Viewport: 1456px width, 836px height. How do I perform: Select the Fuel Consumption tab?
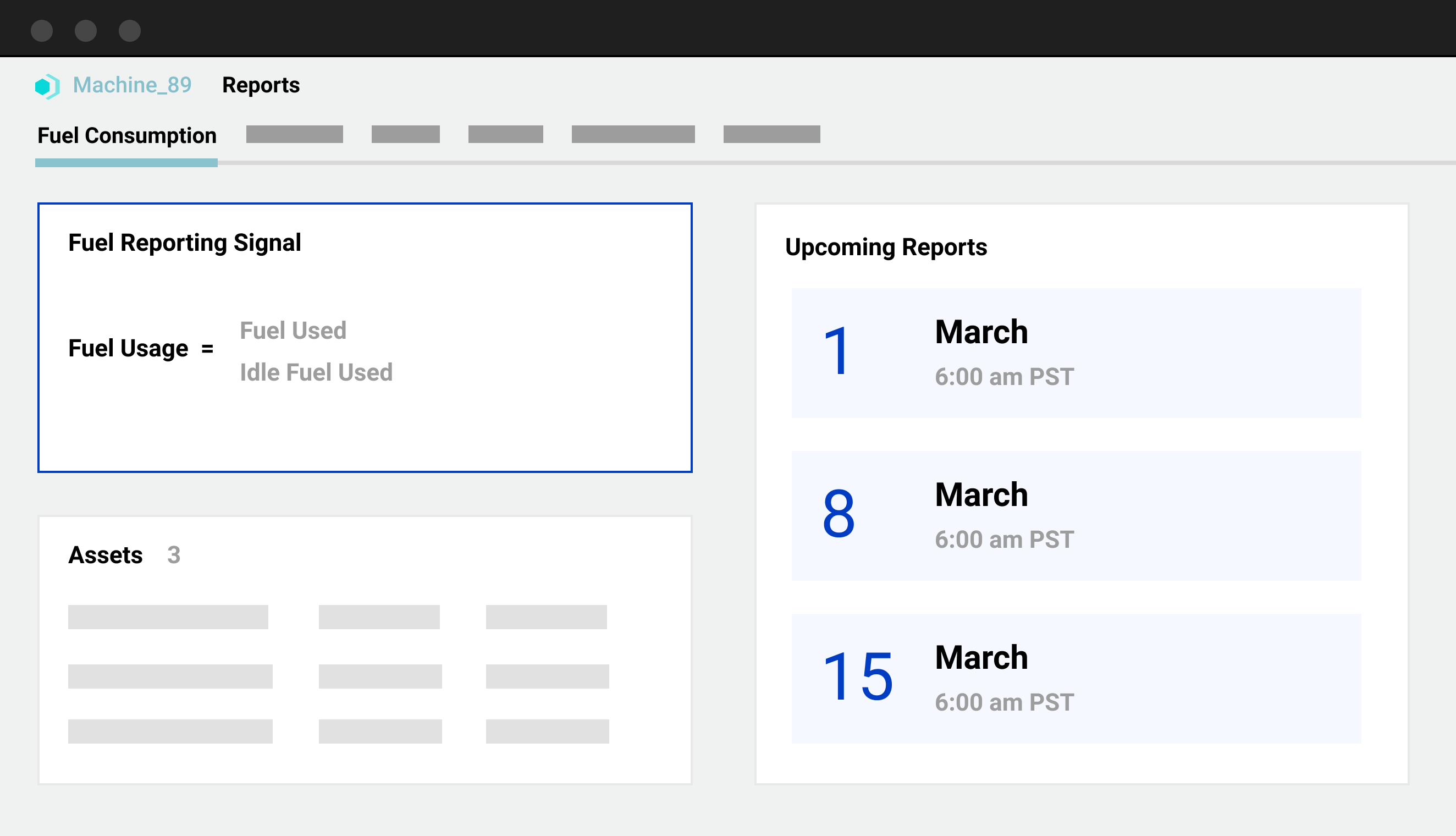tap(127, 136)
